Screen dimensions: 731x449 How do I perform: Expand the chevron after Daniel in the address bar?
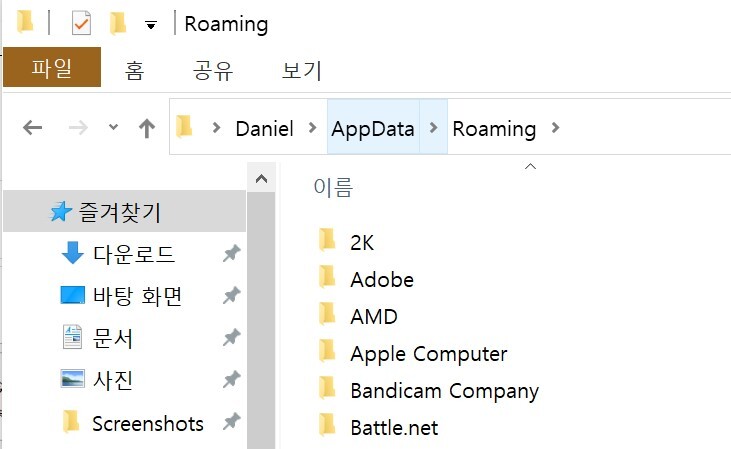point(313,127)
